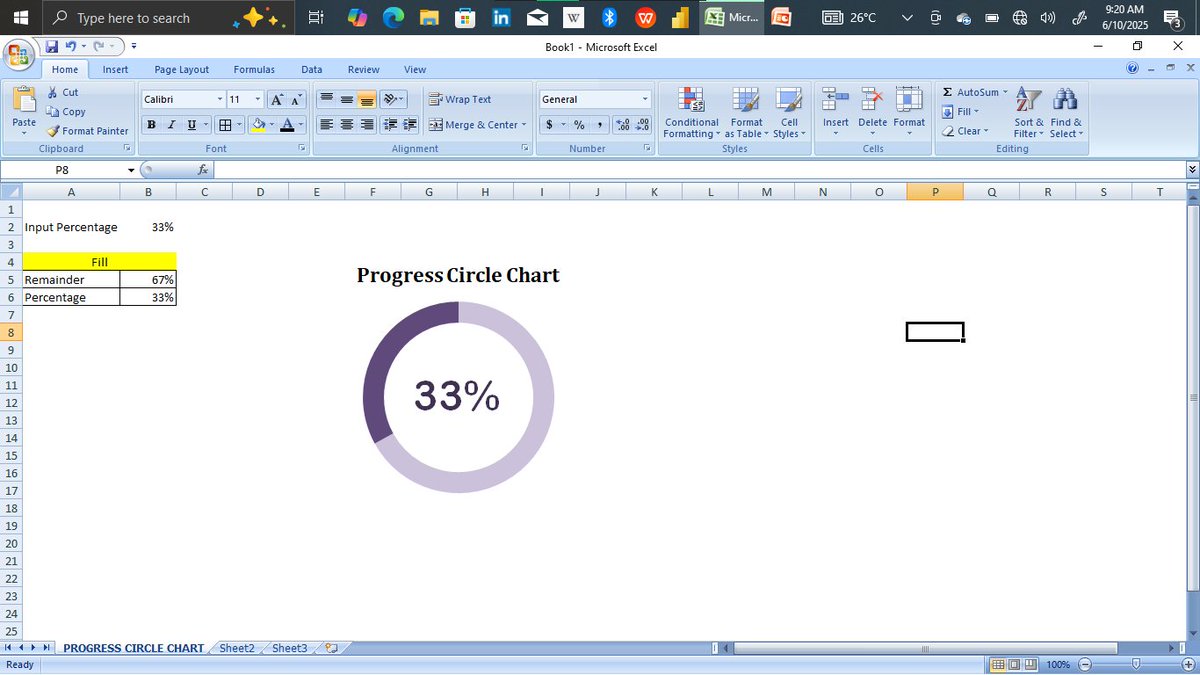Activate the Format Painter
This screenshot has height=675, width=1200.
click(x=88, y=131)
